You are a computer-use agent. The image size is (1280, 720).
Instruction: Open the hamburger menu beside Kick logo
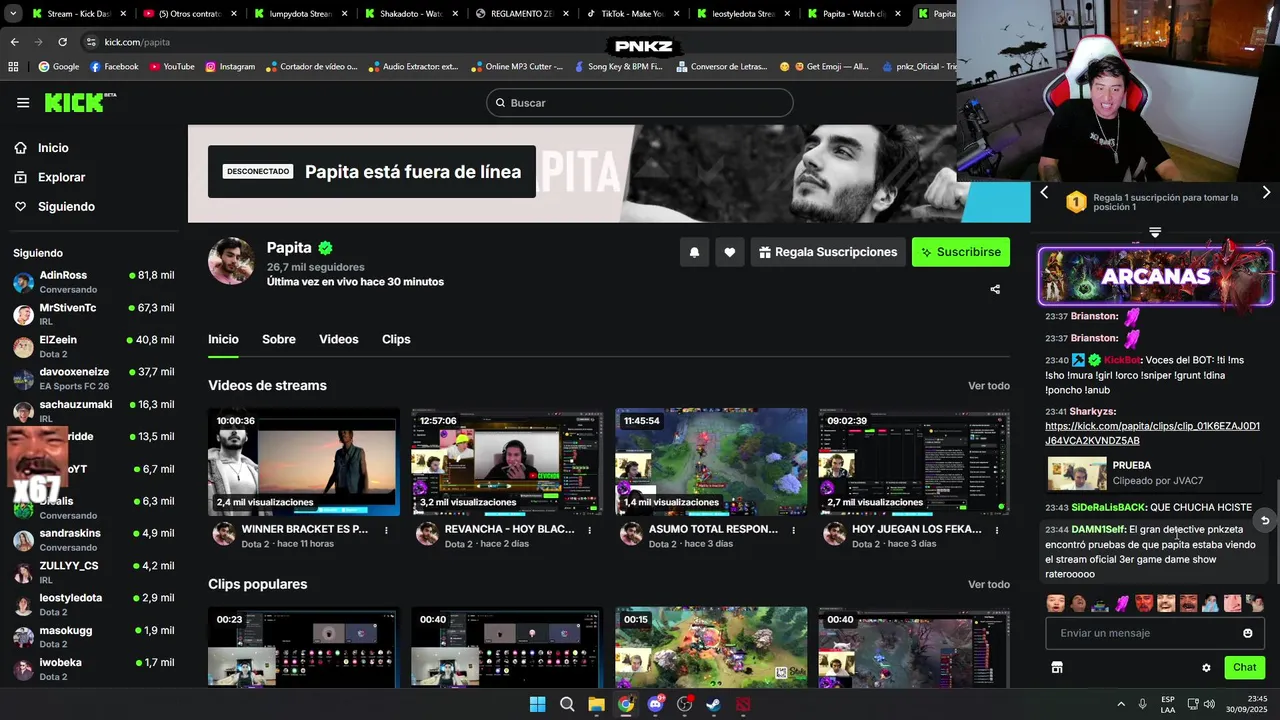[23, 103]
